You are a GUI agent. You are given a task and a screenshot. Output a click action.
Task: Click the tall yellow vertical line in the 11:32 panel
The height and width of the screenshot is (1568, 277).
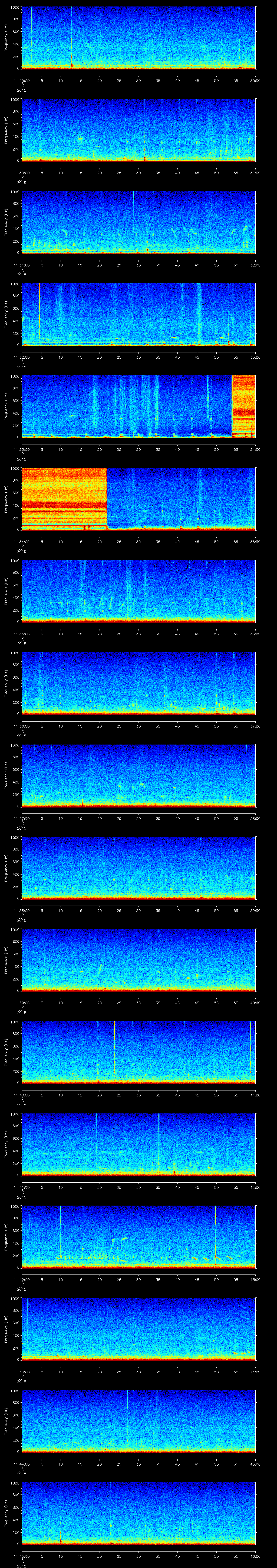[39, 312]
